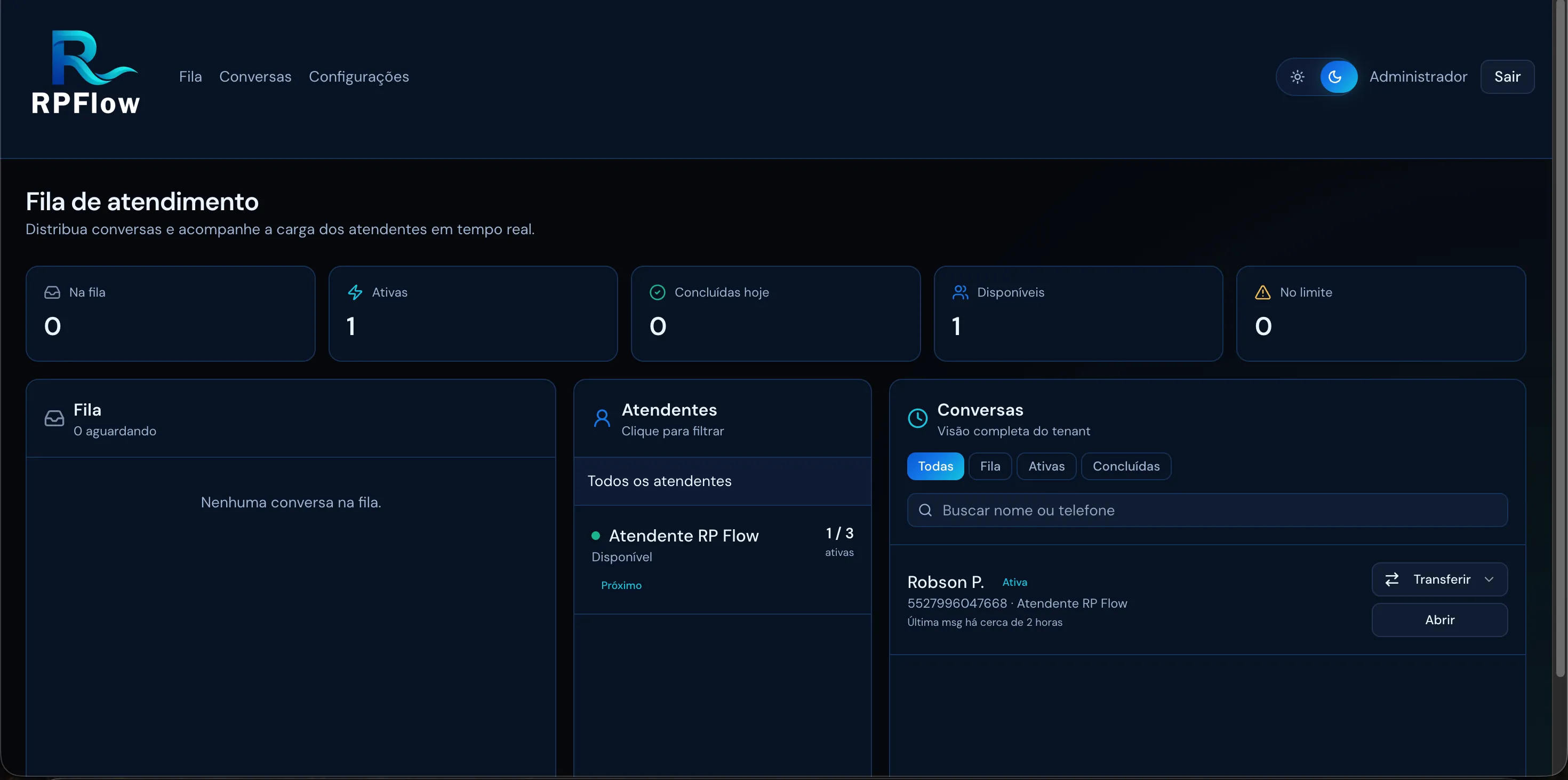Click the Na fila stat card
Viewport: 1568px width, 780px height.
(x=171, y=314)
